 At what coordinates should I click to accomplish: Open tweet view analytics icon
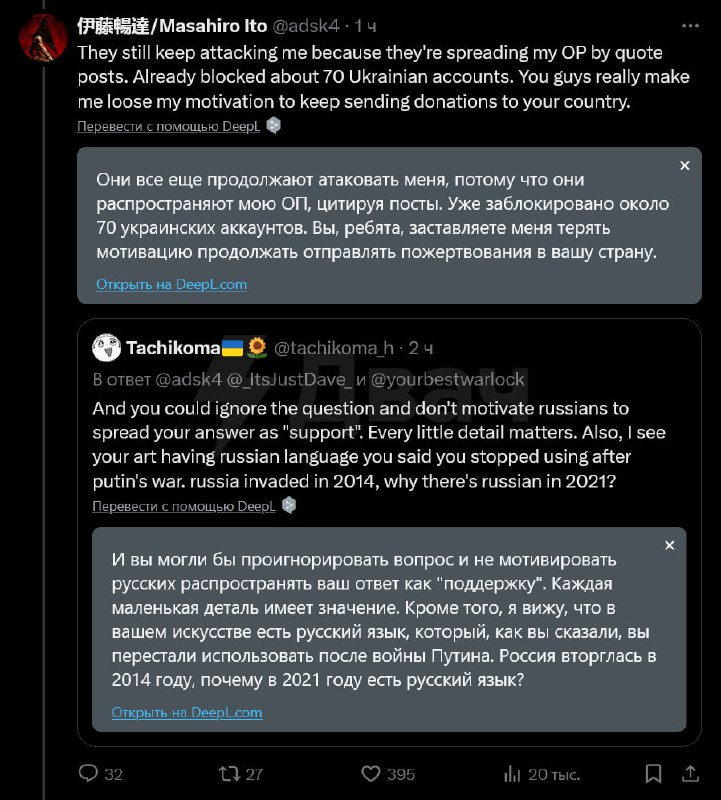click(x=512, y=773)
